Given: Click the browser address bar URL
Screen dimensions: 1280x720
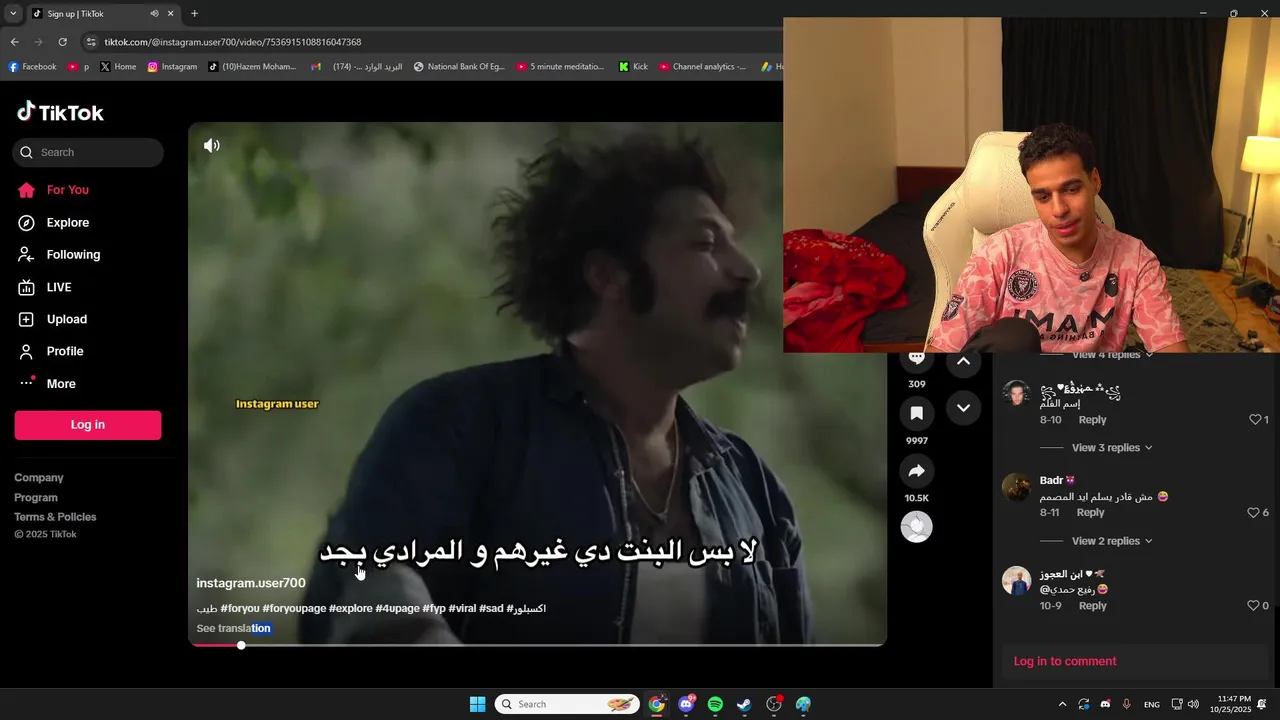Looking at the screenshot, I should (233, 42).
